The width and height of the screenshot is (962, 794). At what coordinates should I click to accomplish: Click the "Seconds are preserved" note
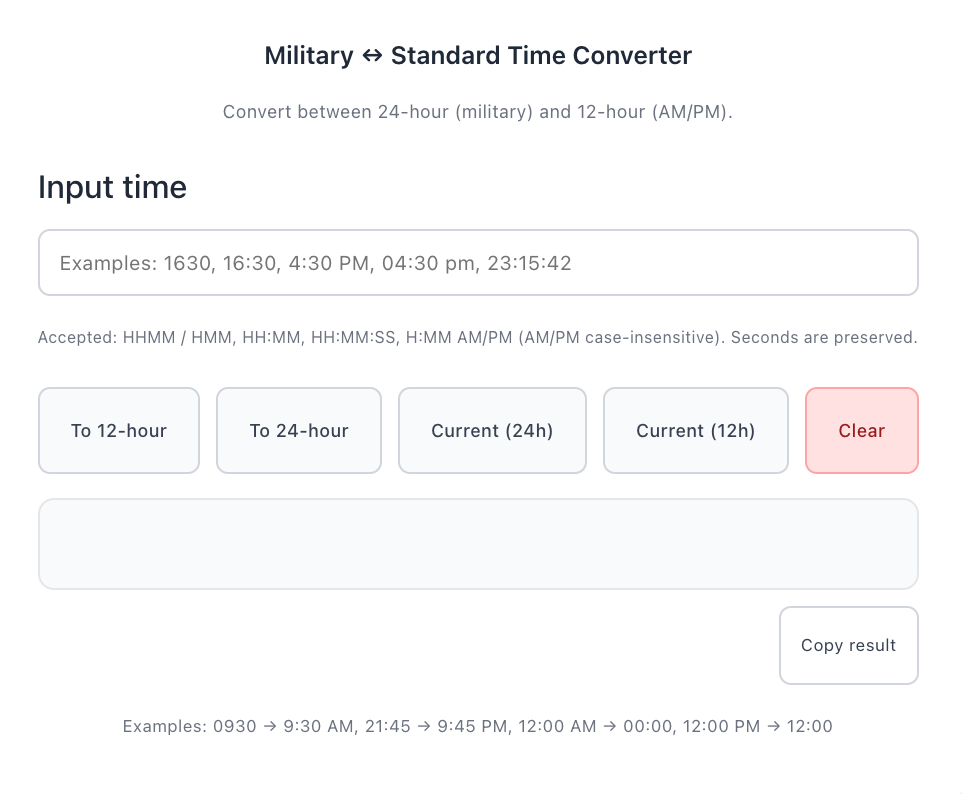point(824,338)
